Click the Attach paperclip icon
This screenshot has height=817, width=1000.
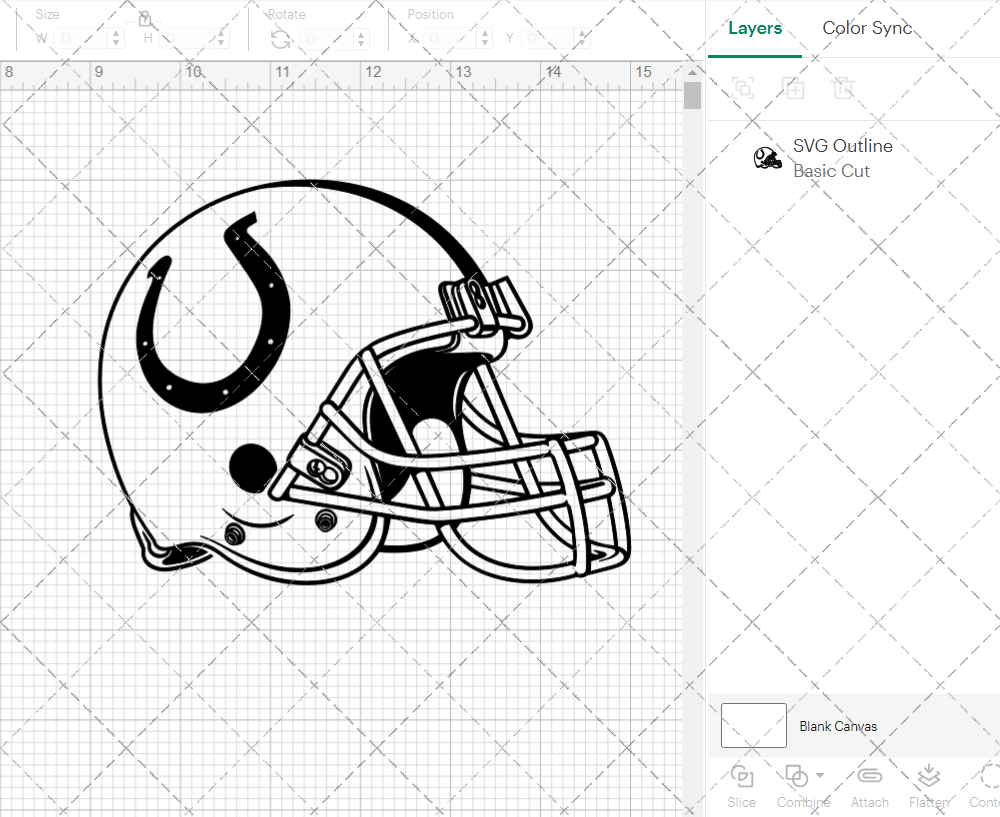[869, 777]
